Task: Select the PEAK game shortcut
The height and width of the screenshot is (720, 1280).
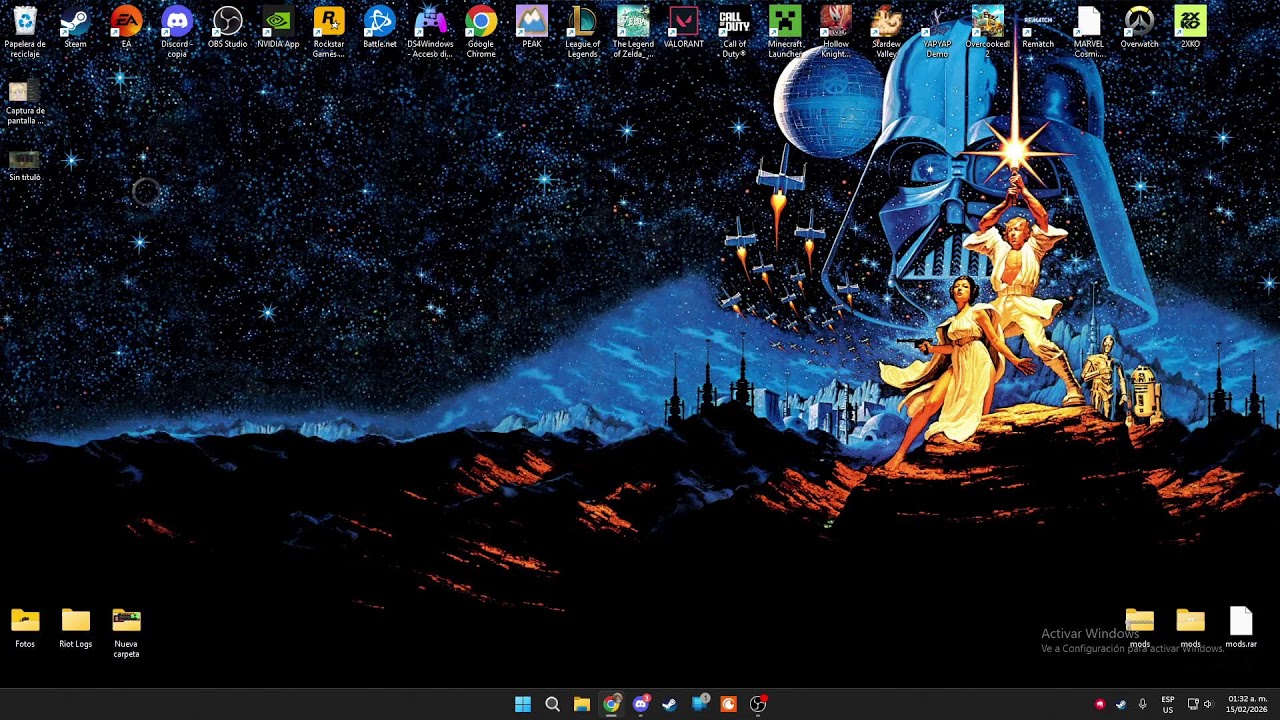Action: [532, 28]
